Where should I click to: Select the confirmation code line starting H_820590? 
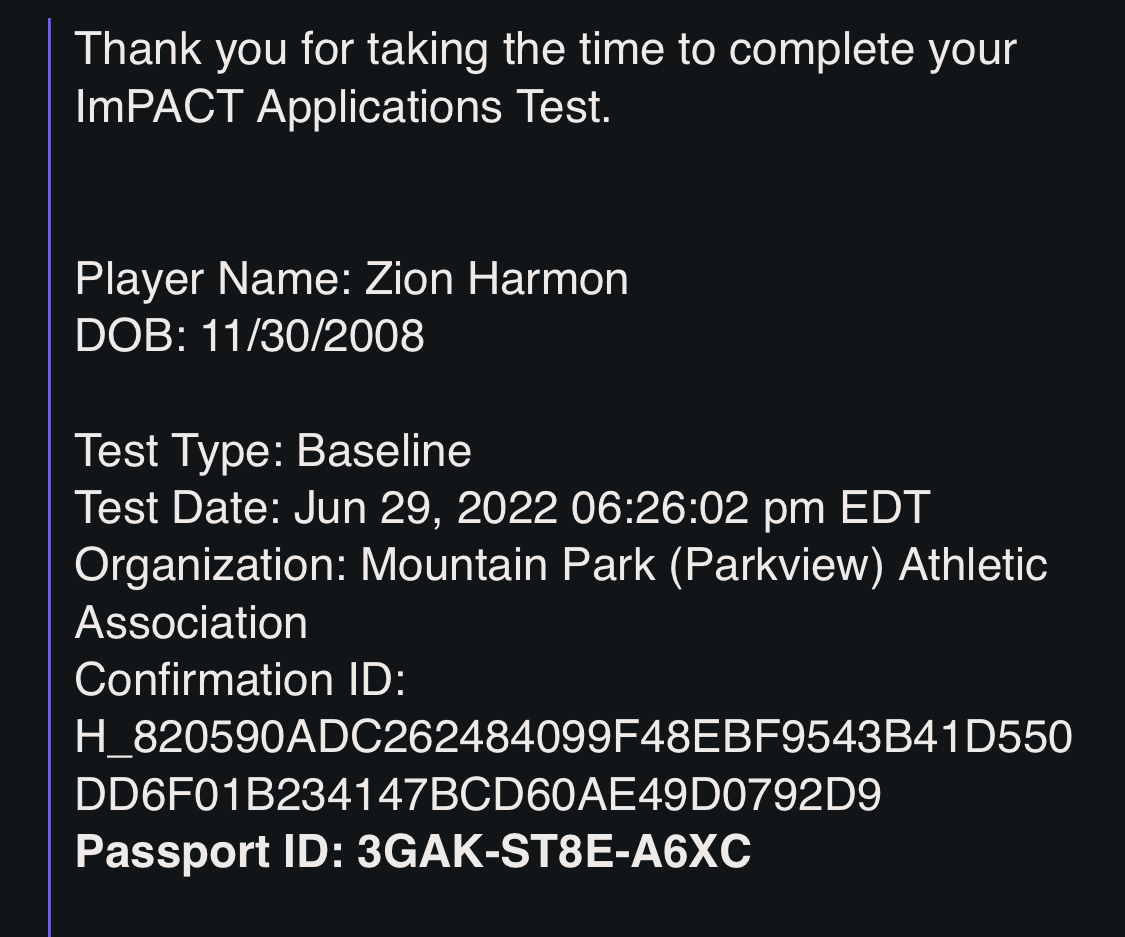coord(573,738)
